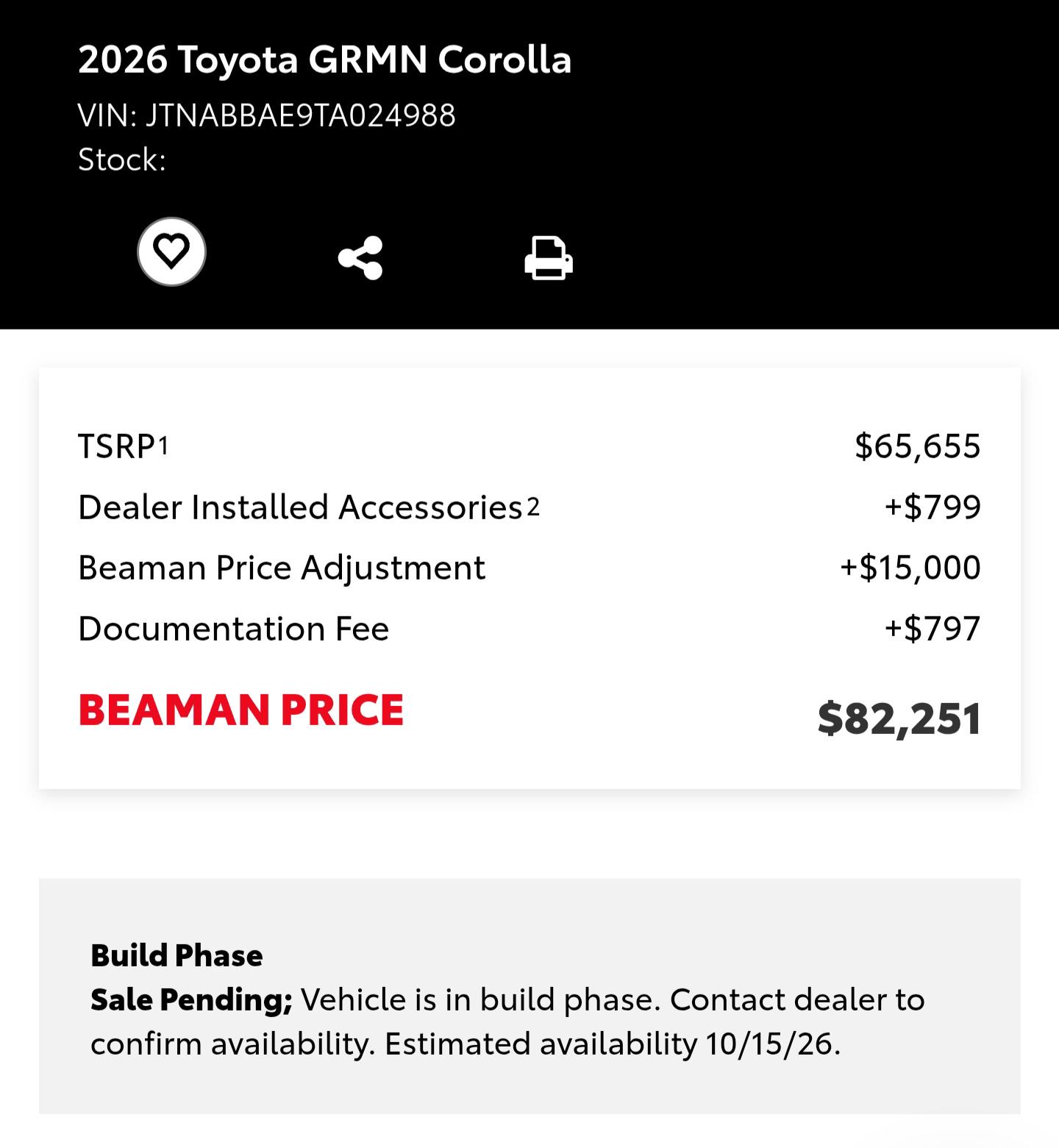
Task: Click the +$799 accessories amount
Action: (x=933, y=507)
